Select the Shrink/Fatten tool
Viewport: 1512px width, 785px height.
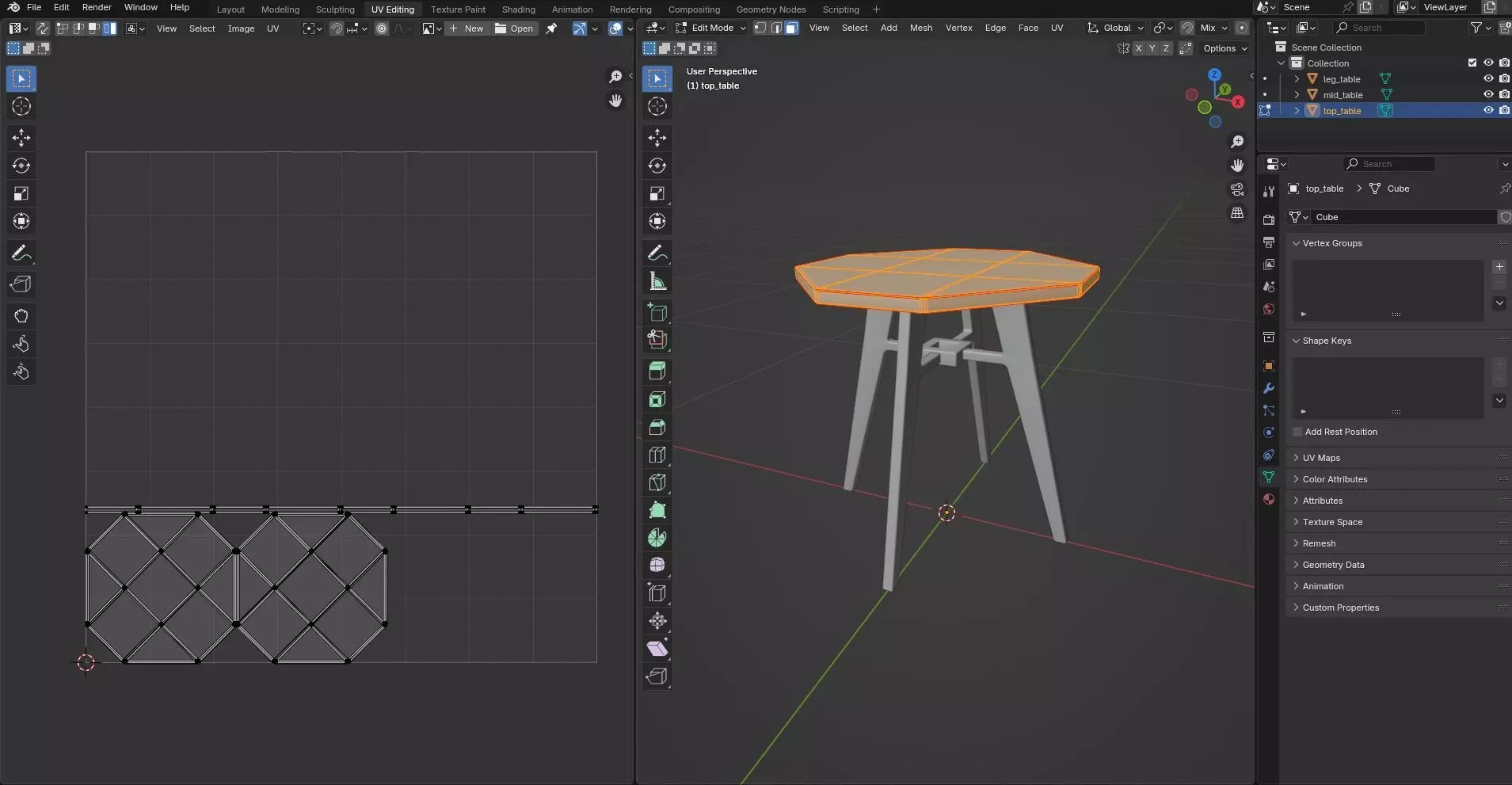tap(657, 620)
